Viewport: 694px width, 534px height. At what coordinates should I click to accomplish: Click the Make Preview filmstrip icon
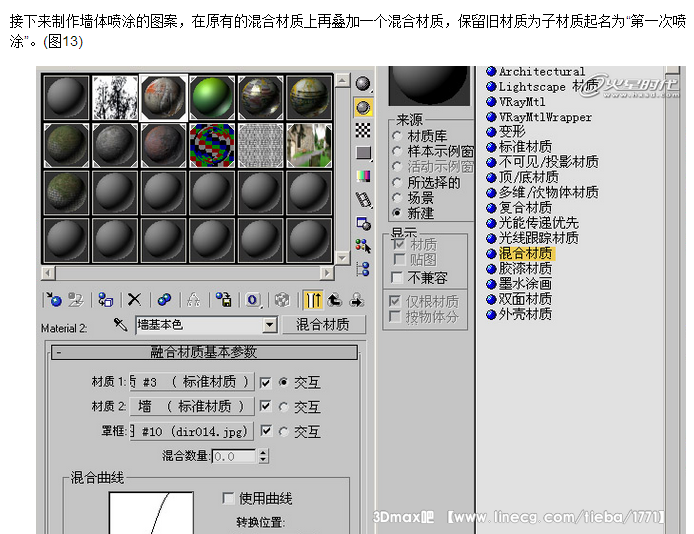[363, 200]
